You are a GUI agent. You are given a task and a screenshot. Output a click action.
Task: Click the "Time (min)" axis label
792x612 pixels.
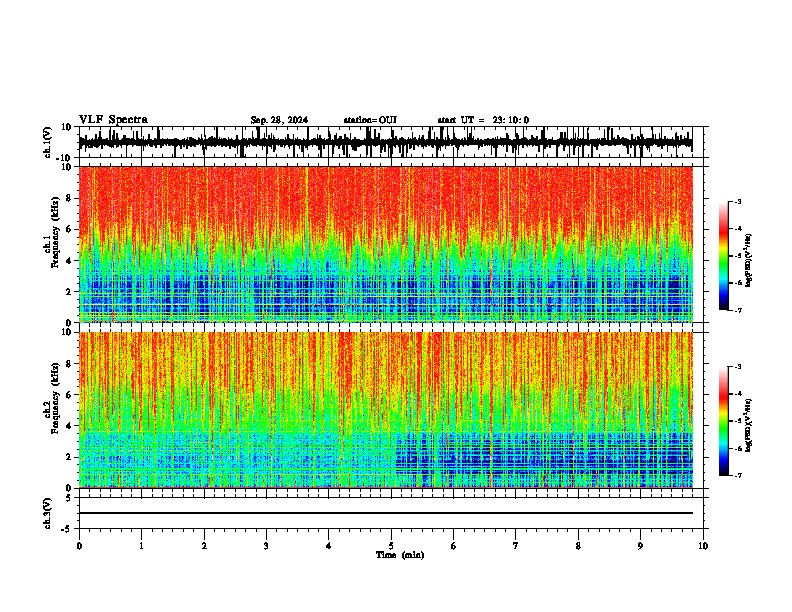[400, 555]
